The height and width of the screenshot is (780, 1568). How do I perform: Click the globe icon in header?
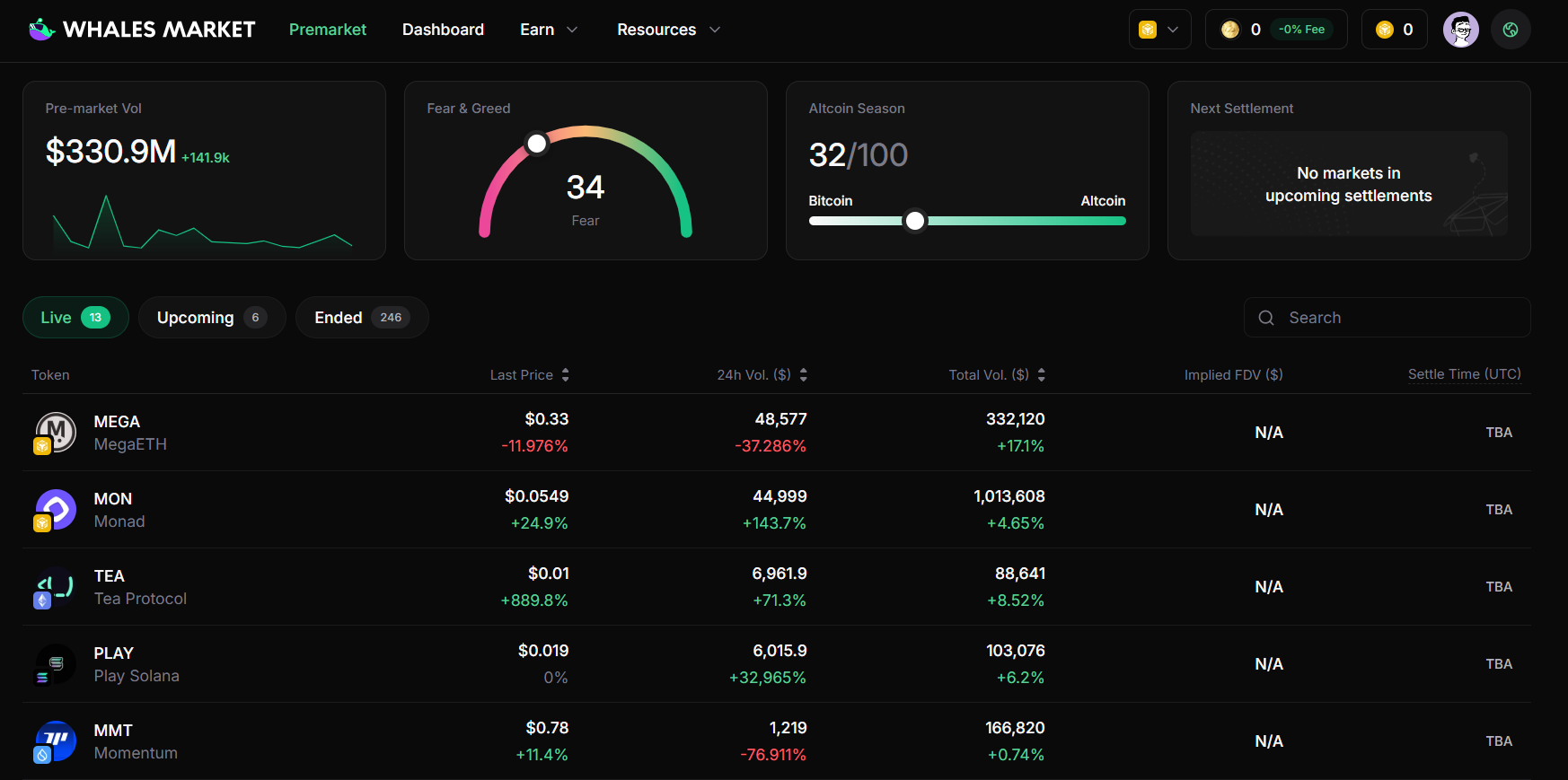click(x=1511, y=30)
